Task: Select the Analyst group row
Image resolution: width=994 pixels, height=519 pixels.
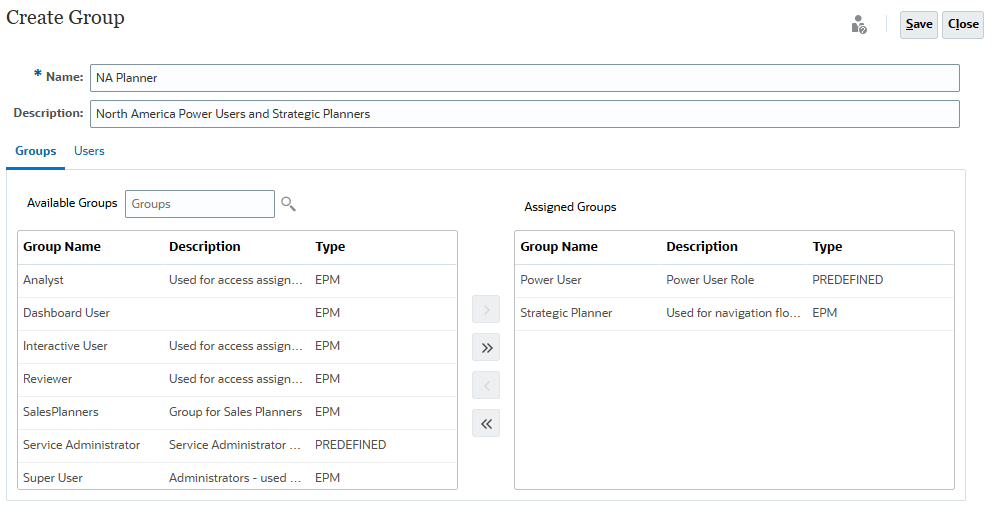Action: (44, 280)
